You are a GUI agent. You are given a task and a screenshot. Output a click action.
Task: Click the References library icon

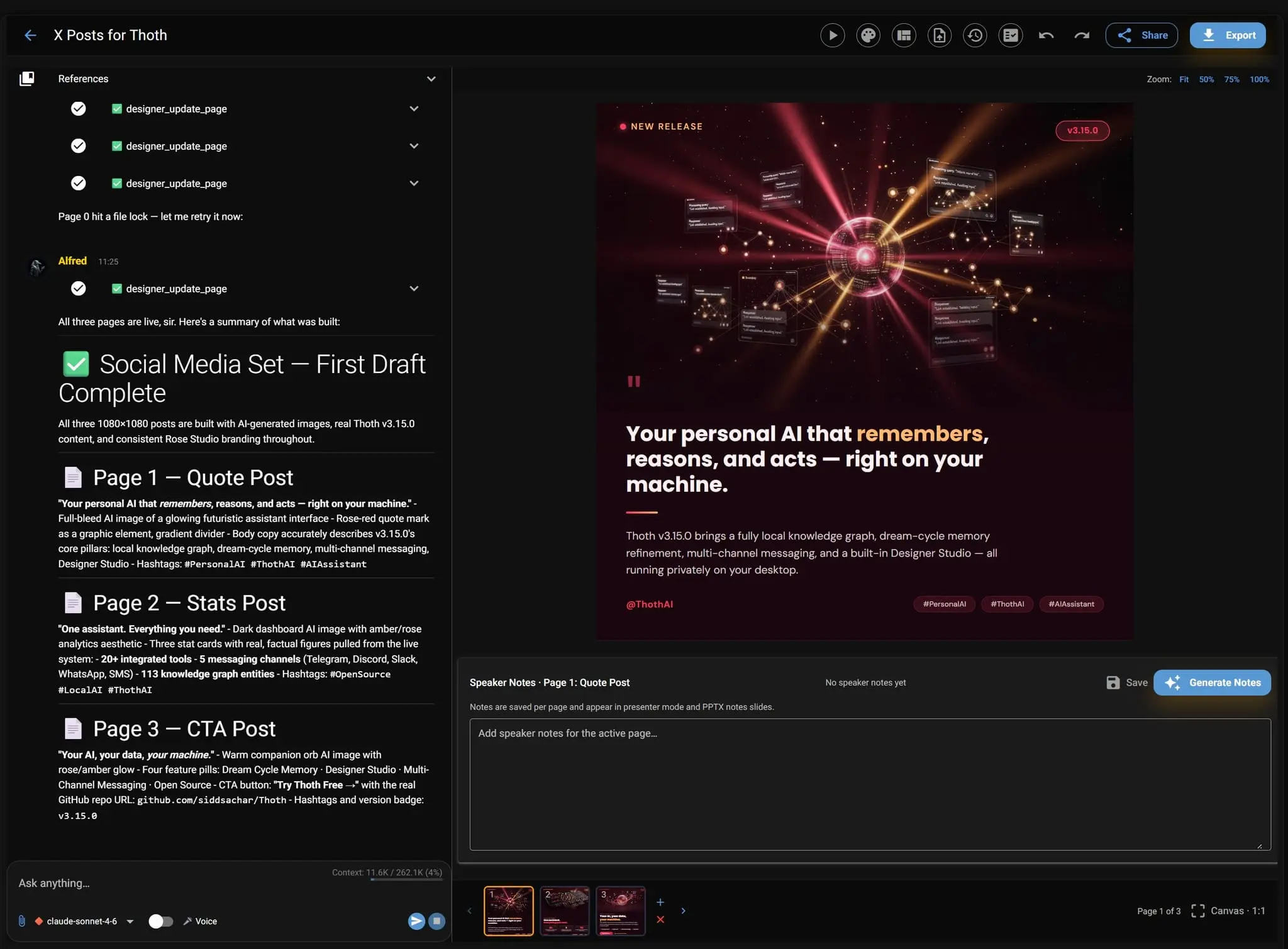[x=27, y=79]
